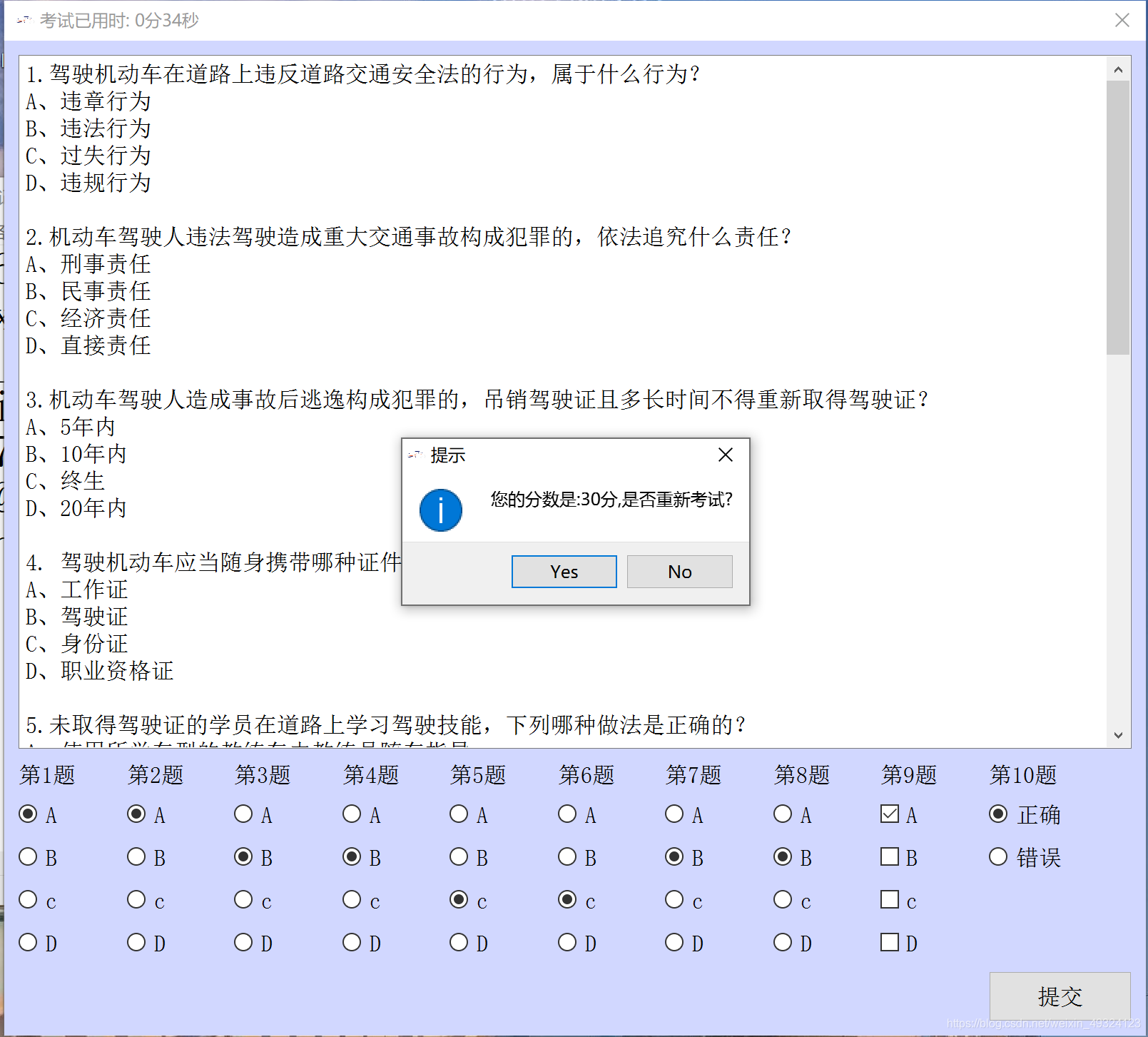Click the scrollbar down arrow in question panel

pos(1118,735)
